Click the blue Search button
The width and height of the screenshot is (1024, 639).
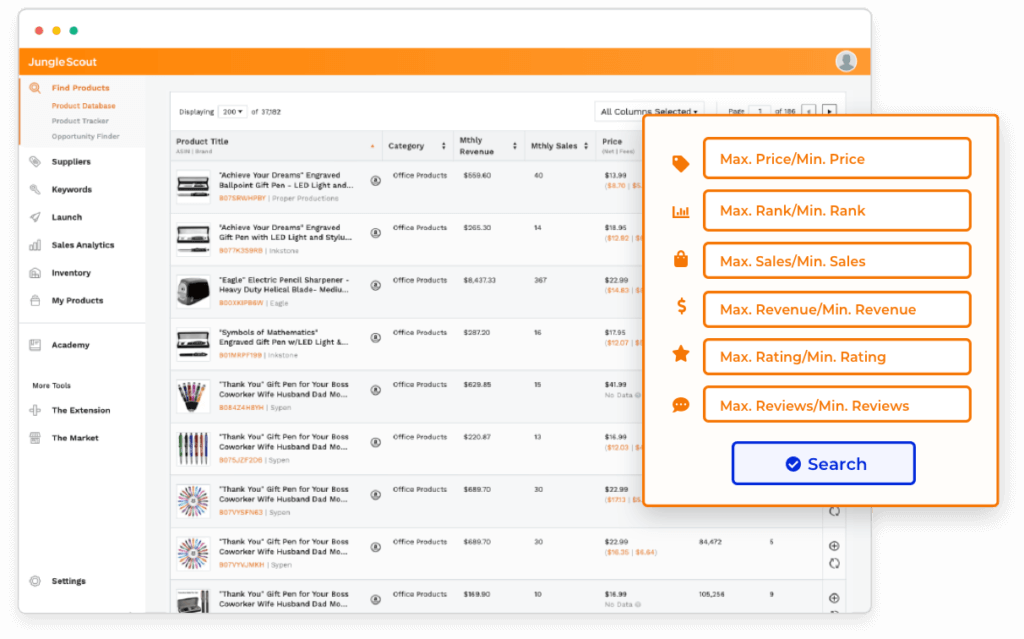tap(823, 463)
